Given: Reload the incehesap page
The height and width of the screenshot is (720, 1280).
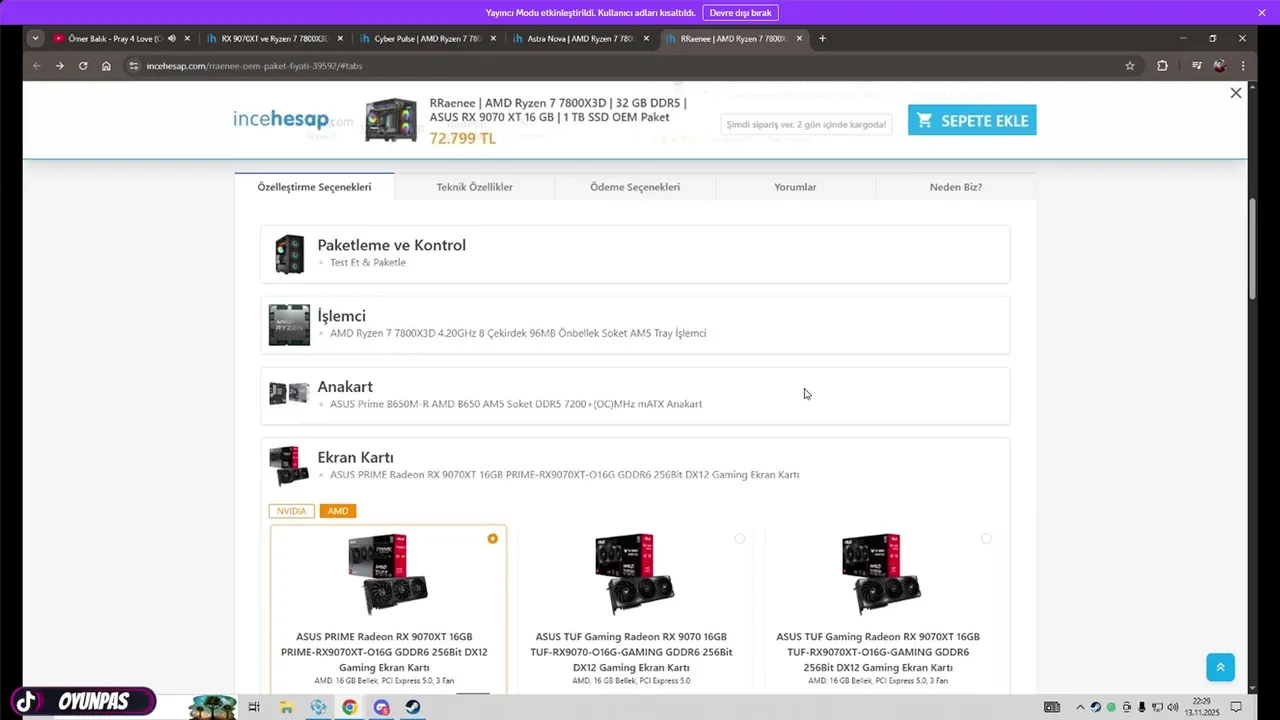Looking at the screenshot, I should [x=83, y=66].
